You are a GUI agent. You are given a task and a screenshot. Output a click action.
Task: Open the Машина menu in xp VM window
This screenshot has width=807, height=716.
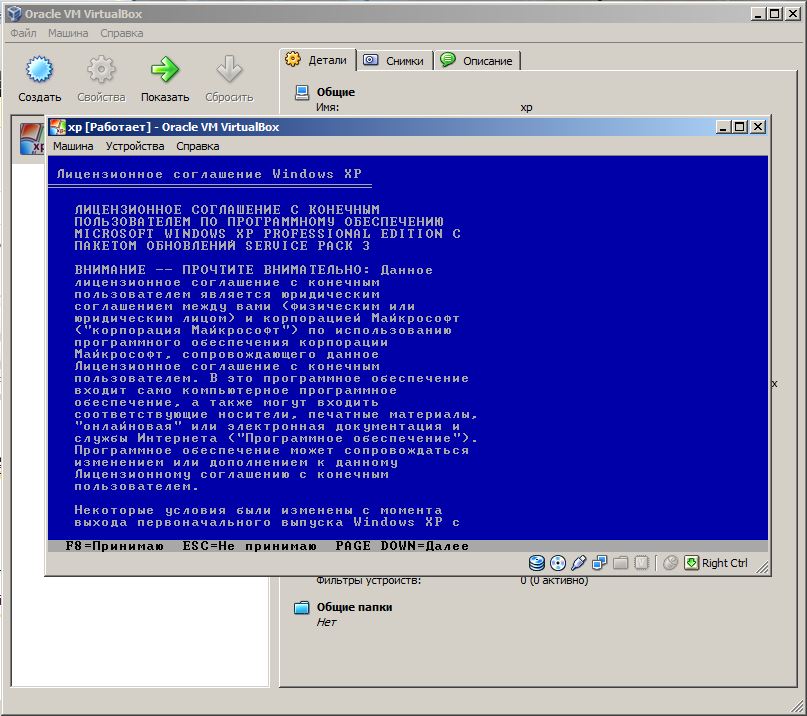pyautogui.click(x=73, y=146)
